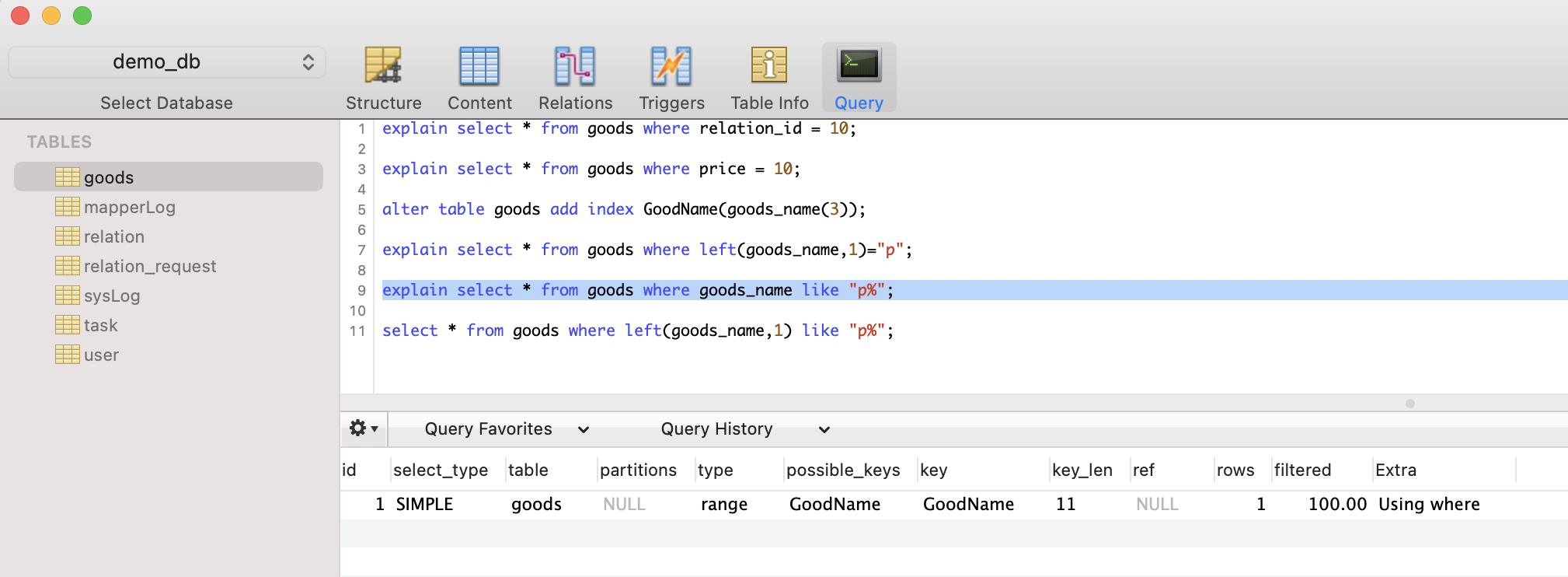Click the Structure tab label
Screen dimensions: 1568x577
tap(384, 103)
